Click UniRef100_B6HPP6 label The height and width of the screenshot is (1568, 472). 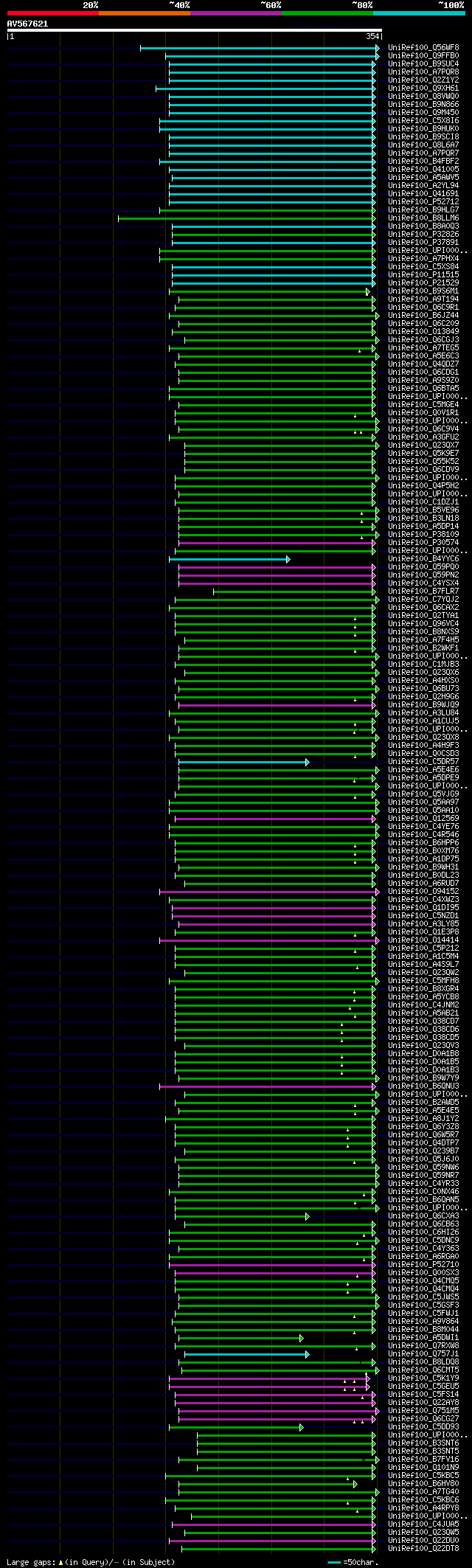[423, 843]
